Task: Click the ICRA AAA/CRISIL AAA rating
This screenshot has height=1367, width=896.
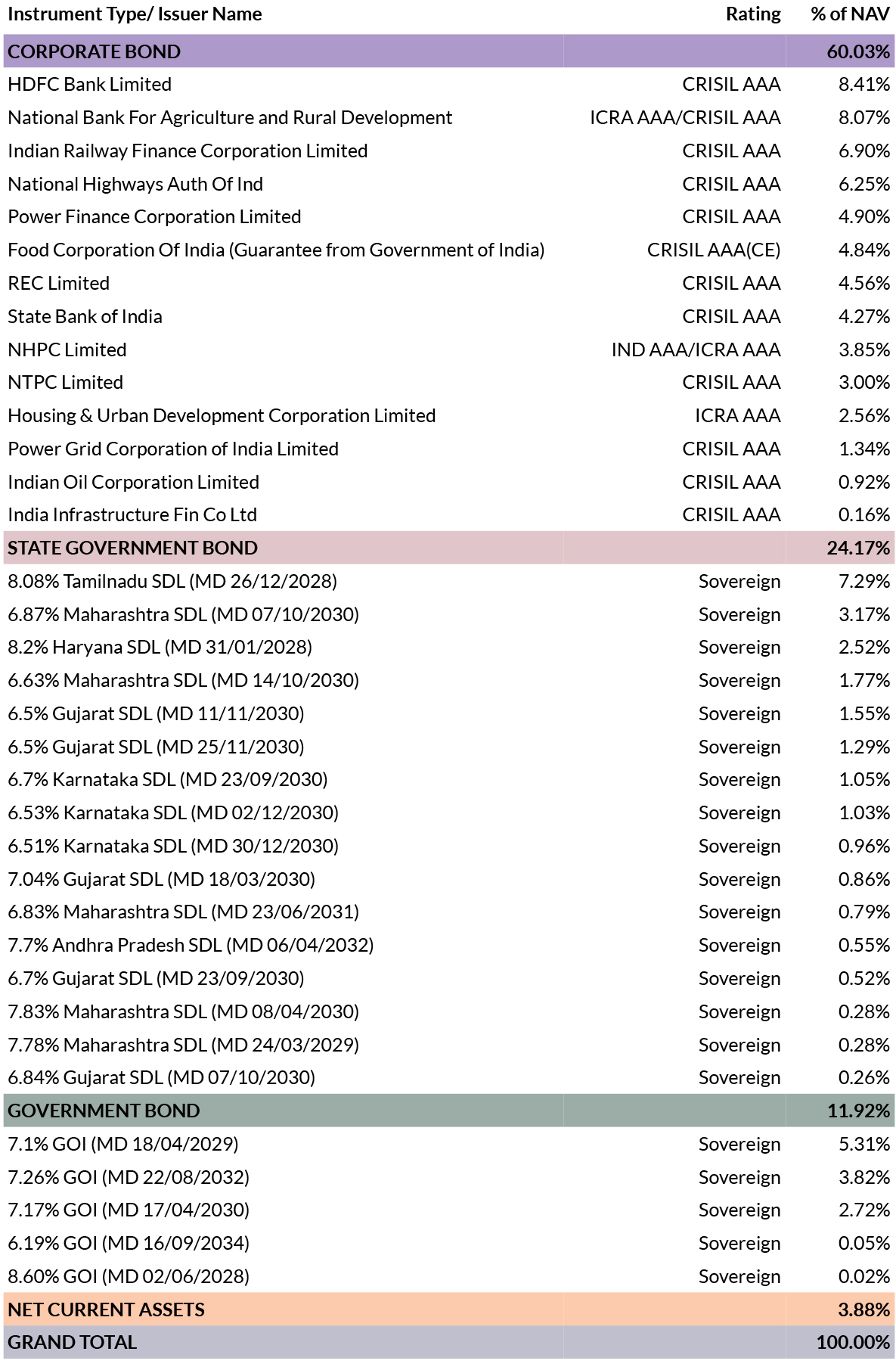Action: tap(685, 118)
